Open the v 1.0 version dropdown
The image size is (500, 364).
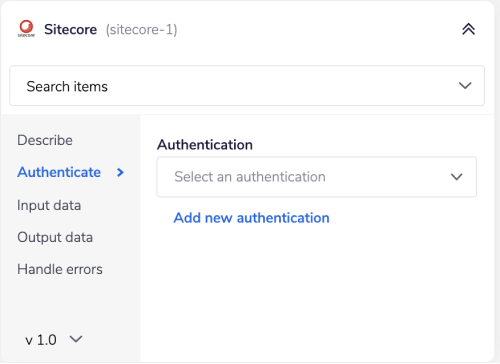53,340
